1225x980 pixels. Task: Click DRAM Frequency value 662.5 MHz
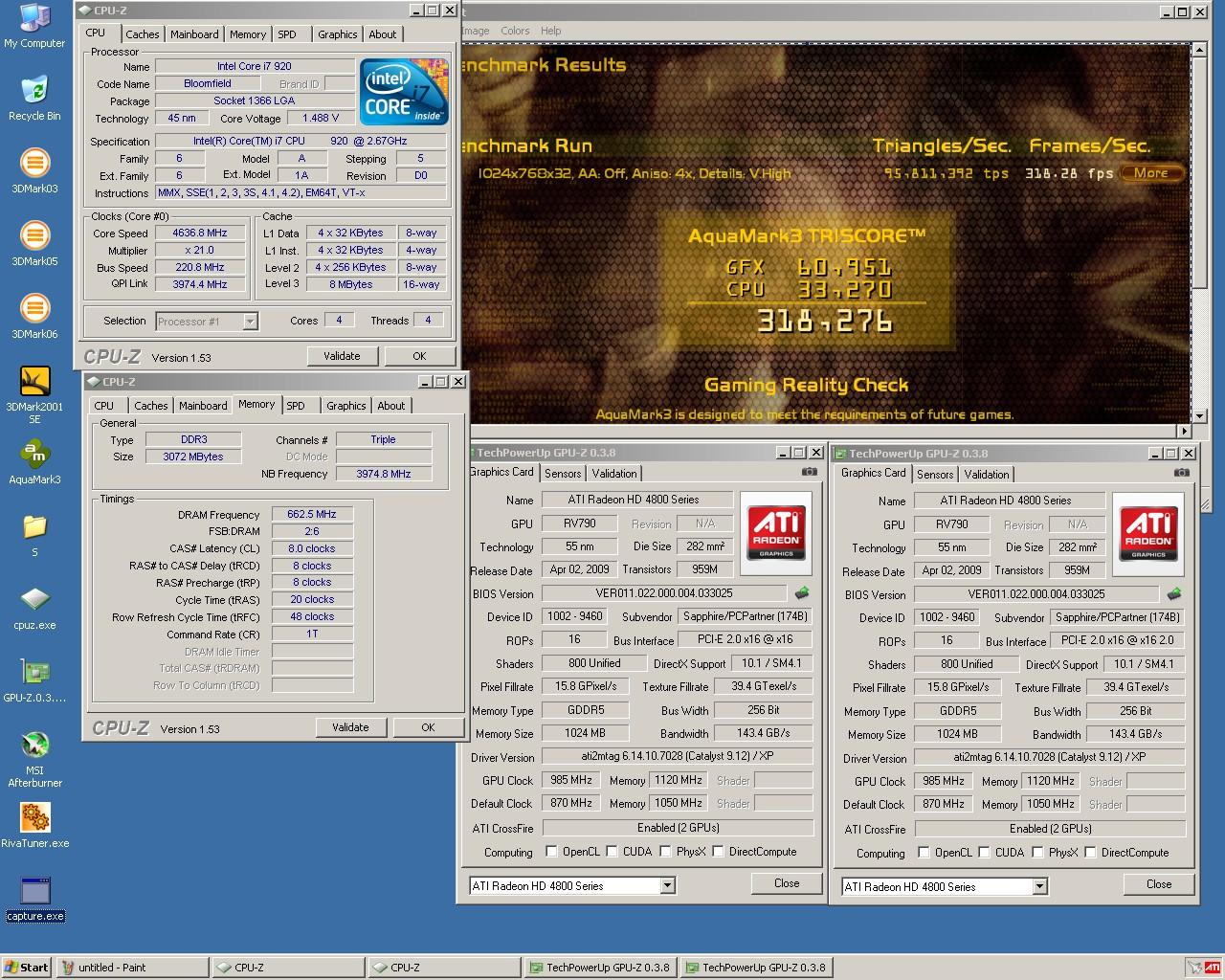[x=312, y=515]
